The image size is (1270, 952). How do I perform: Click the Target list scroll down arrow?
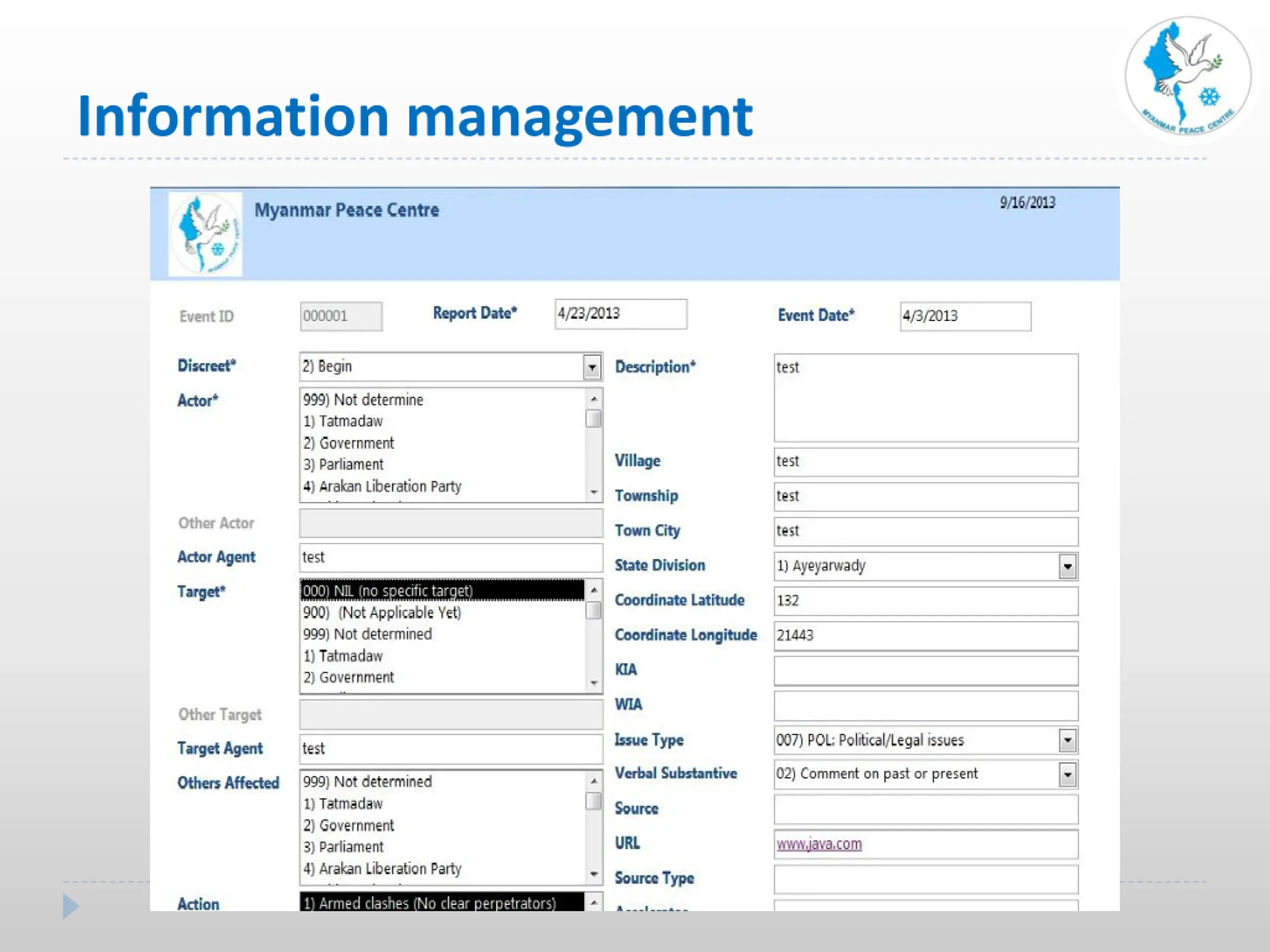click(x=594, y=683)
